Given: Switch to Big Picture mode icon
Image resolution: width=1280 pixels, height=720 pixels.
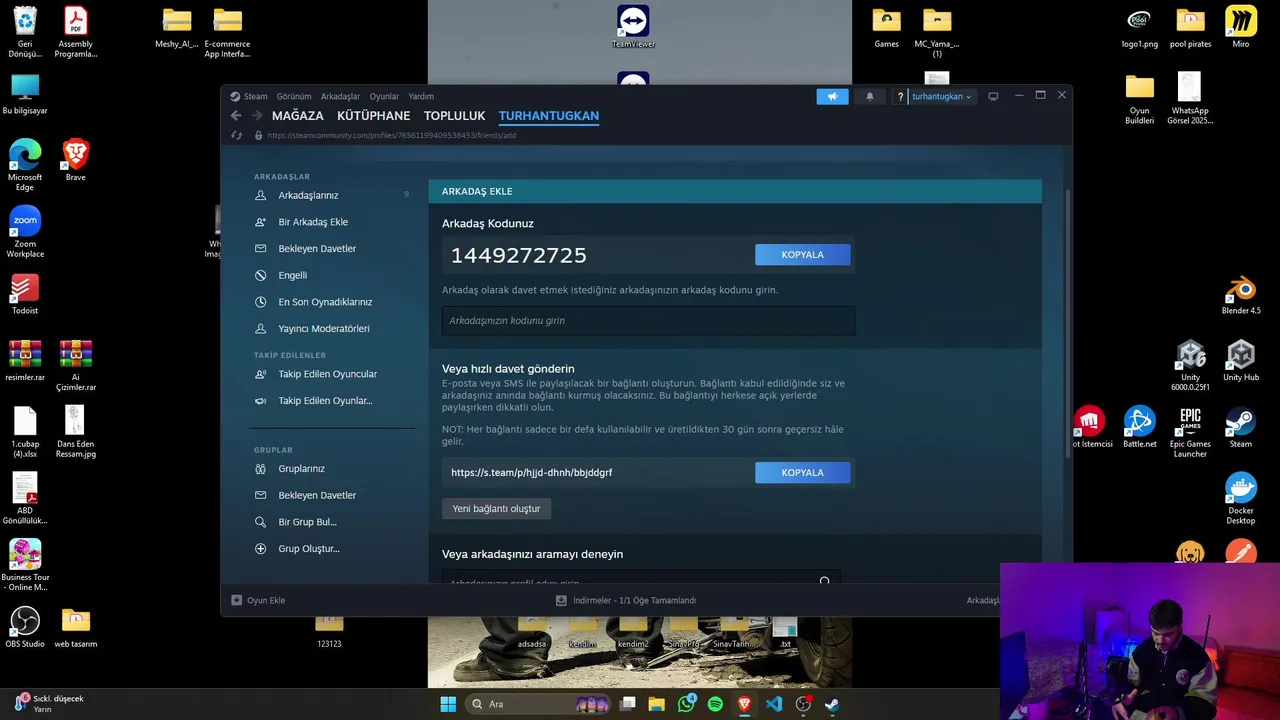Looking at the screenshot, I should [993, 96].
